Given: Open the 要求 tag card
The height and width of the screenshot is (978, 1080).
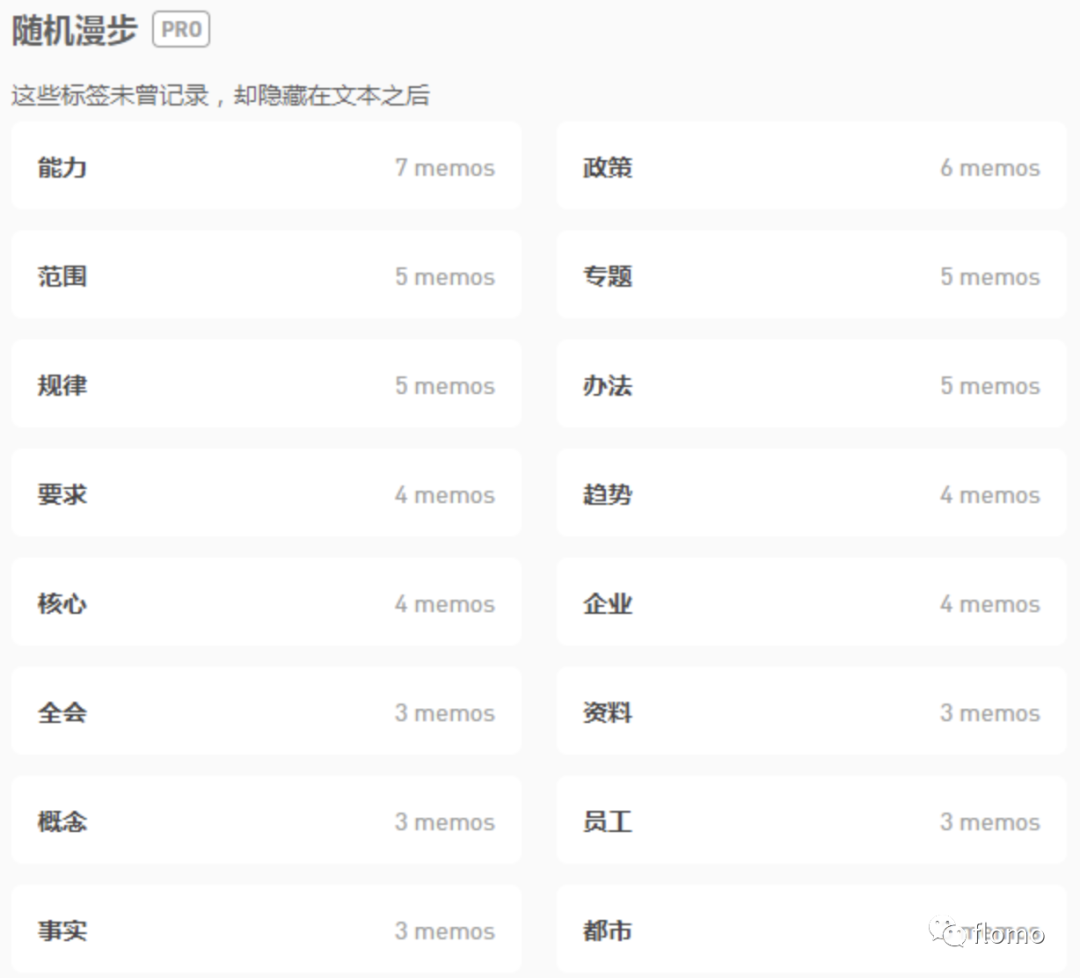Looking at the screenshot, I should 266,493.
